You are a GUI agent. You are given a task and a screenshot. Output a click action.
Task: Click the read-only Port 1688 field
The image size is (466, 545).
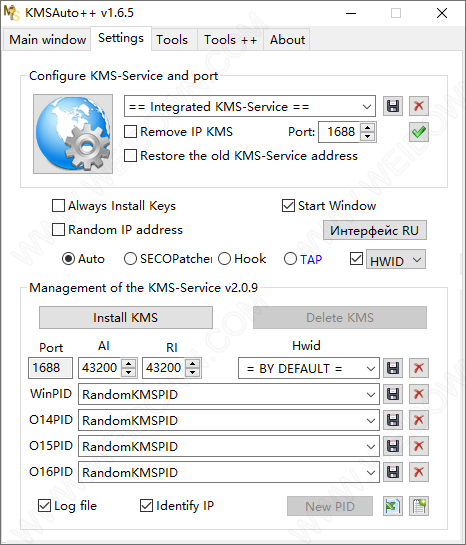point(50,368)
